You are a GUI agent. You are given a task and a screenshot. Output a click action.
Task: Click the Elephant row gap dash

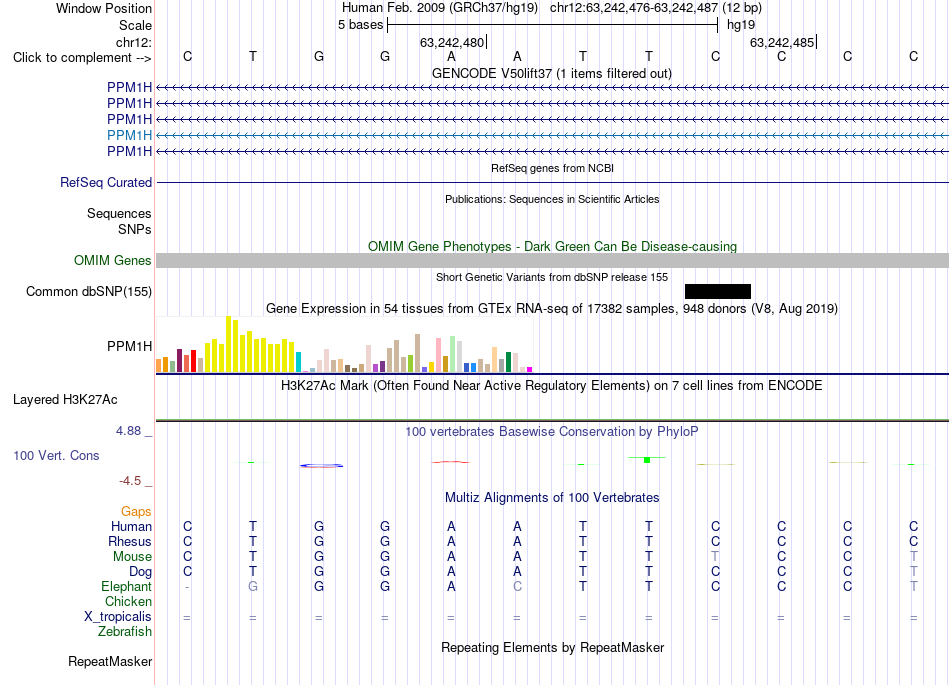point(187,587)
